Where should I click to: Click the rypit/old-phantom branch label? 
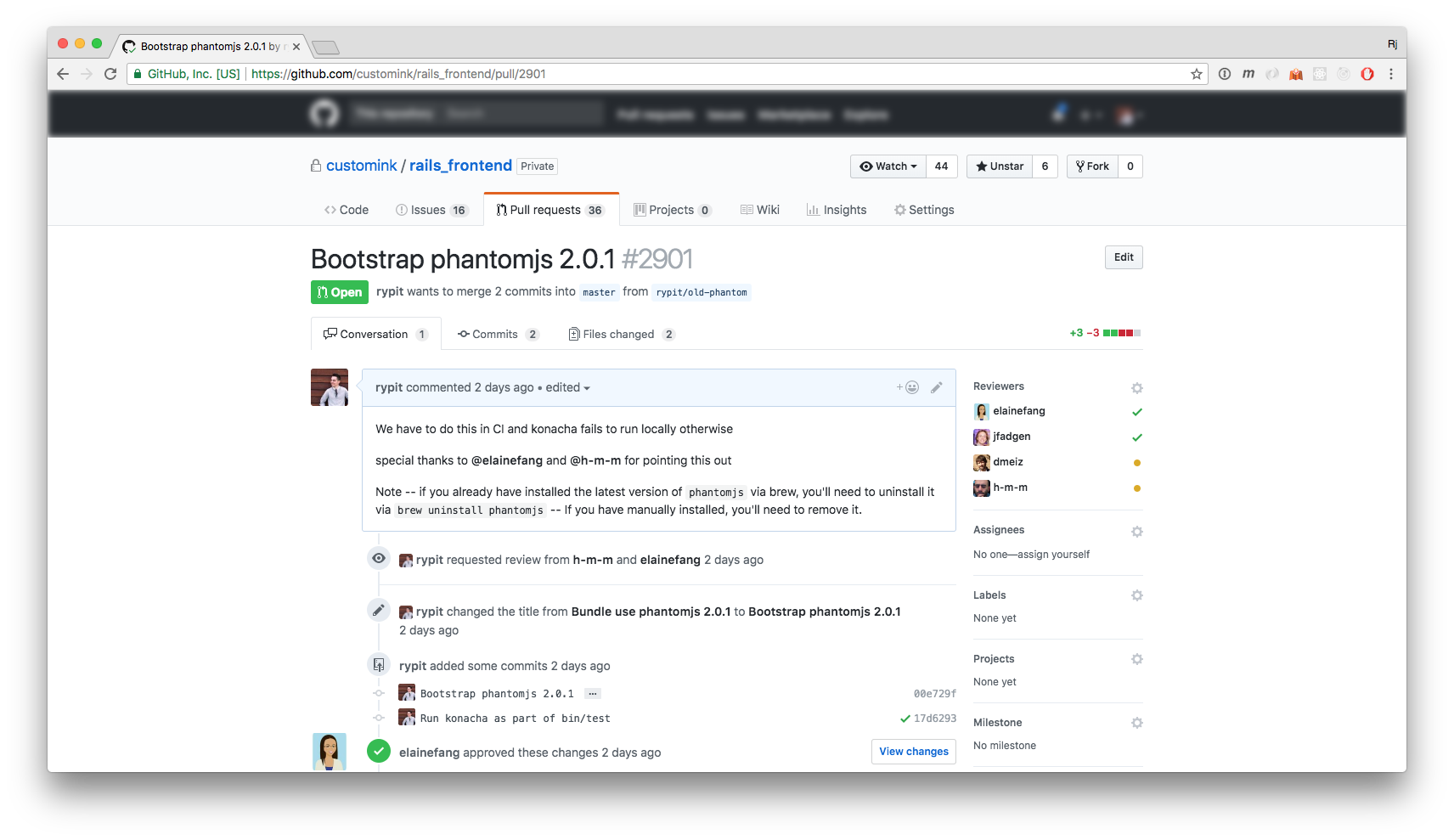pyautogui.click(x=702, y=292)
